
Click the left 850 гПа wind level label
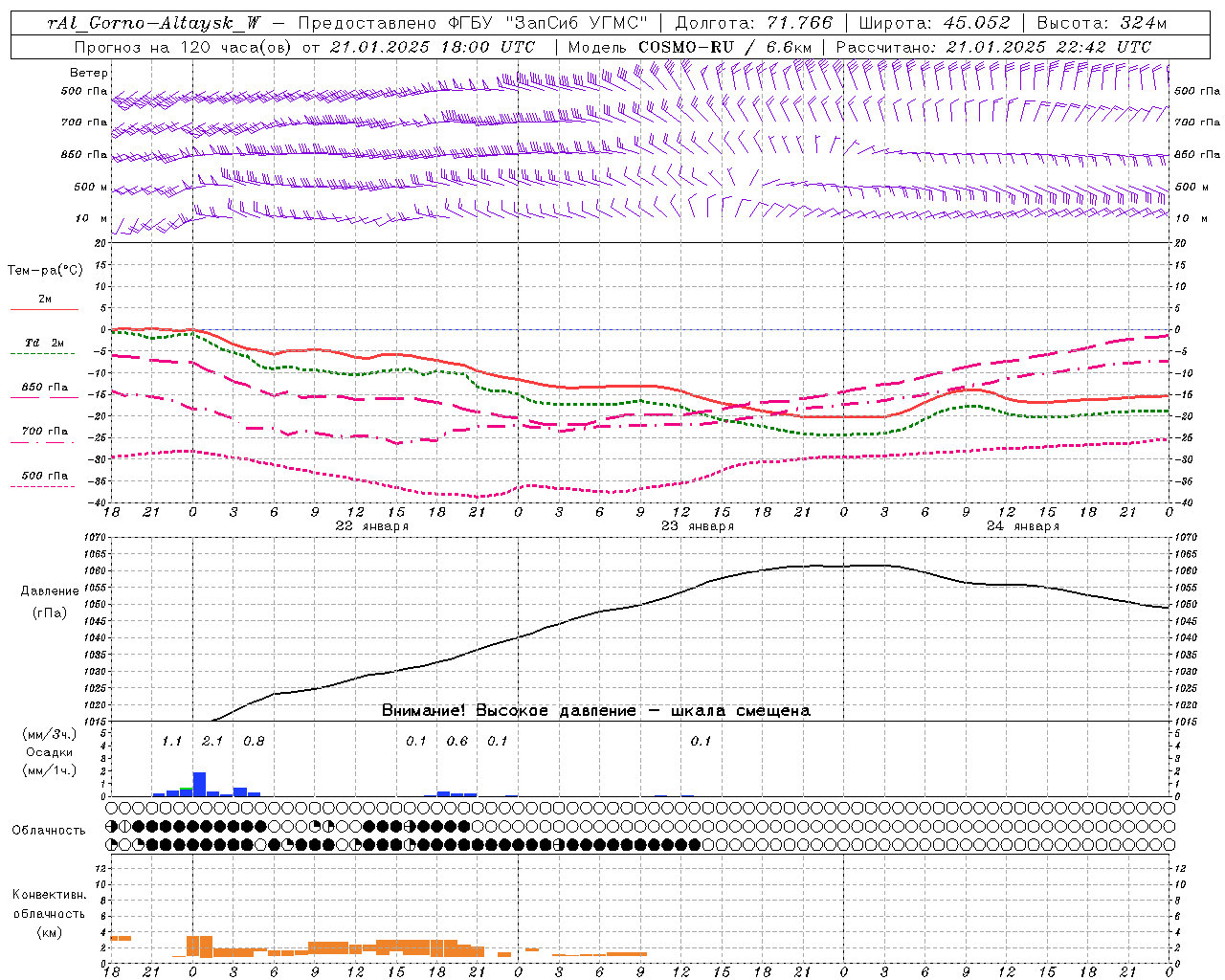[x=84, y=154]
